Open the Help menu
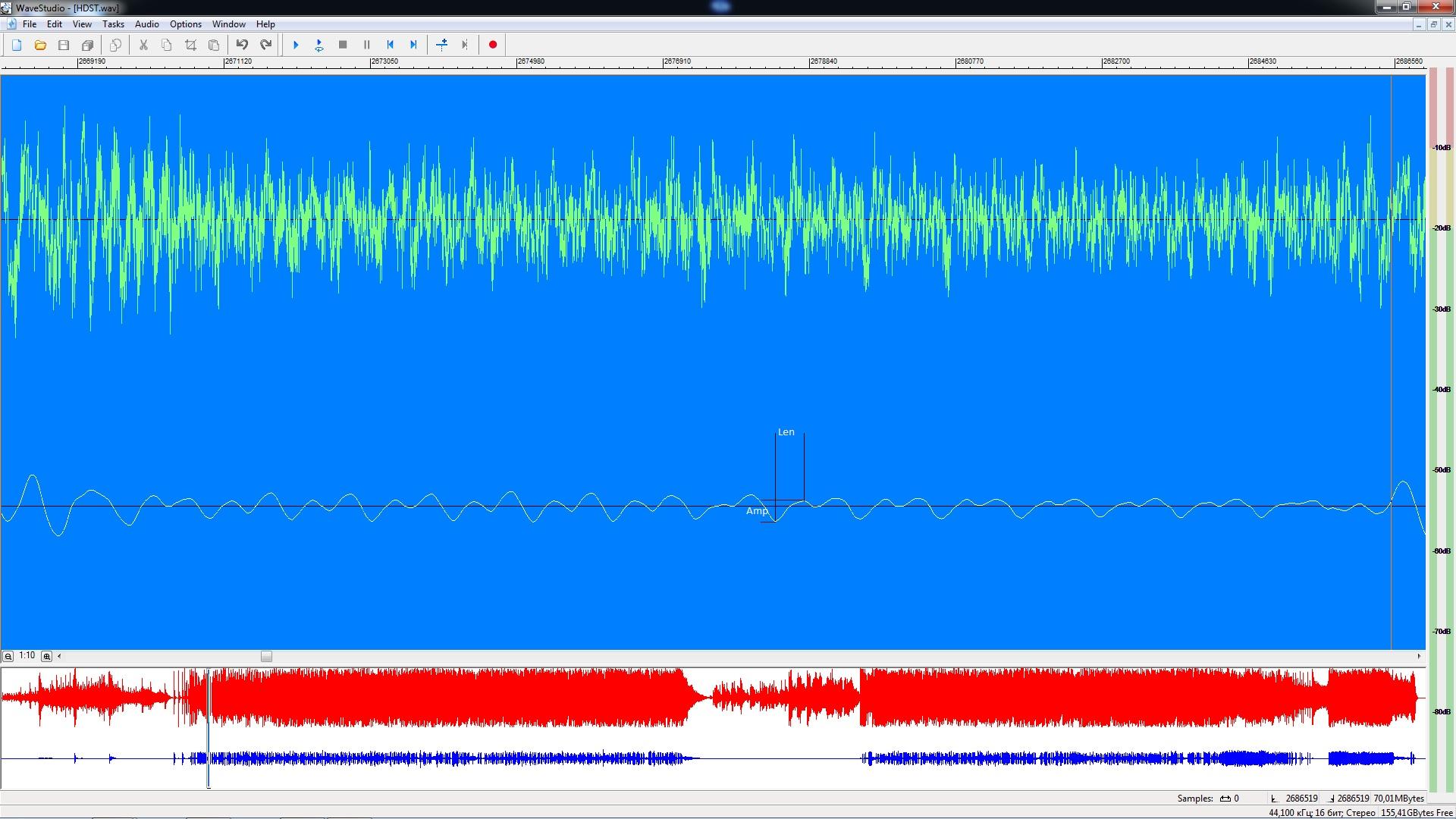1456x819 pixels. pos(265,24)
